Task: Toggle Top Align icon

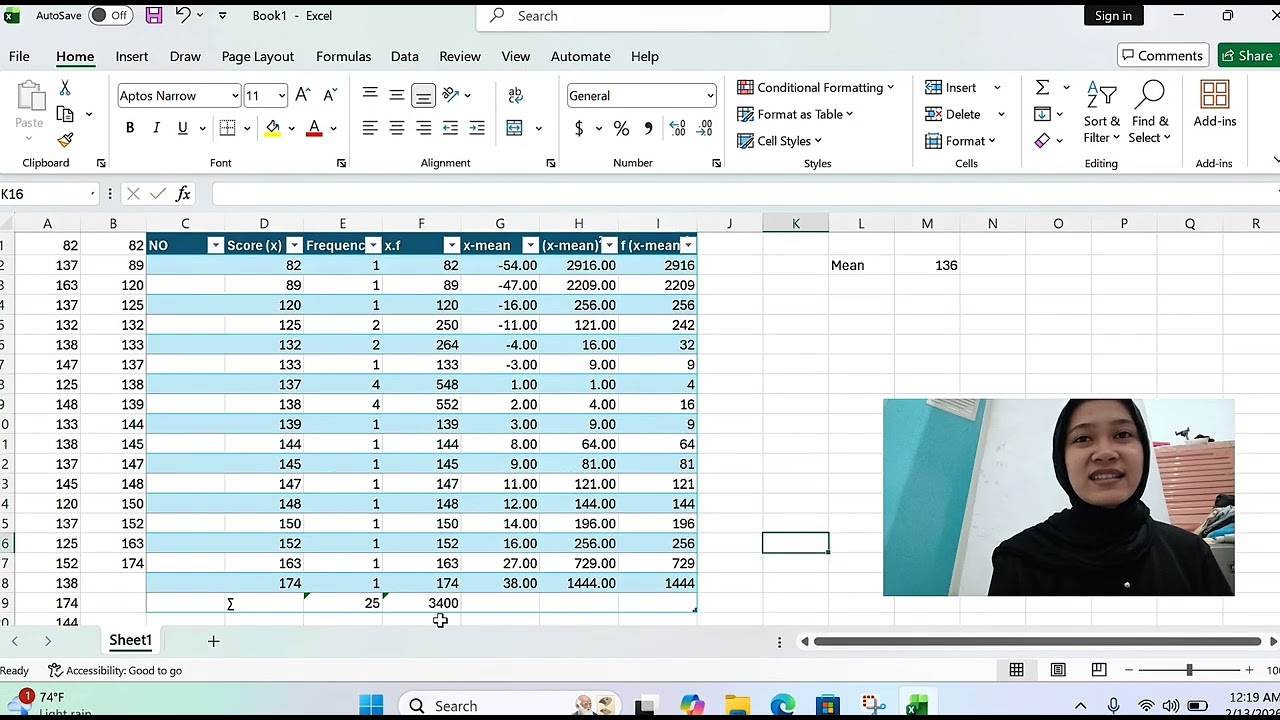Action: point(370,95)
